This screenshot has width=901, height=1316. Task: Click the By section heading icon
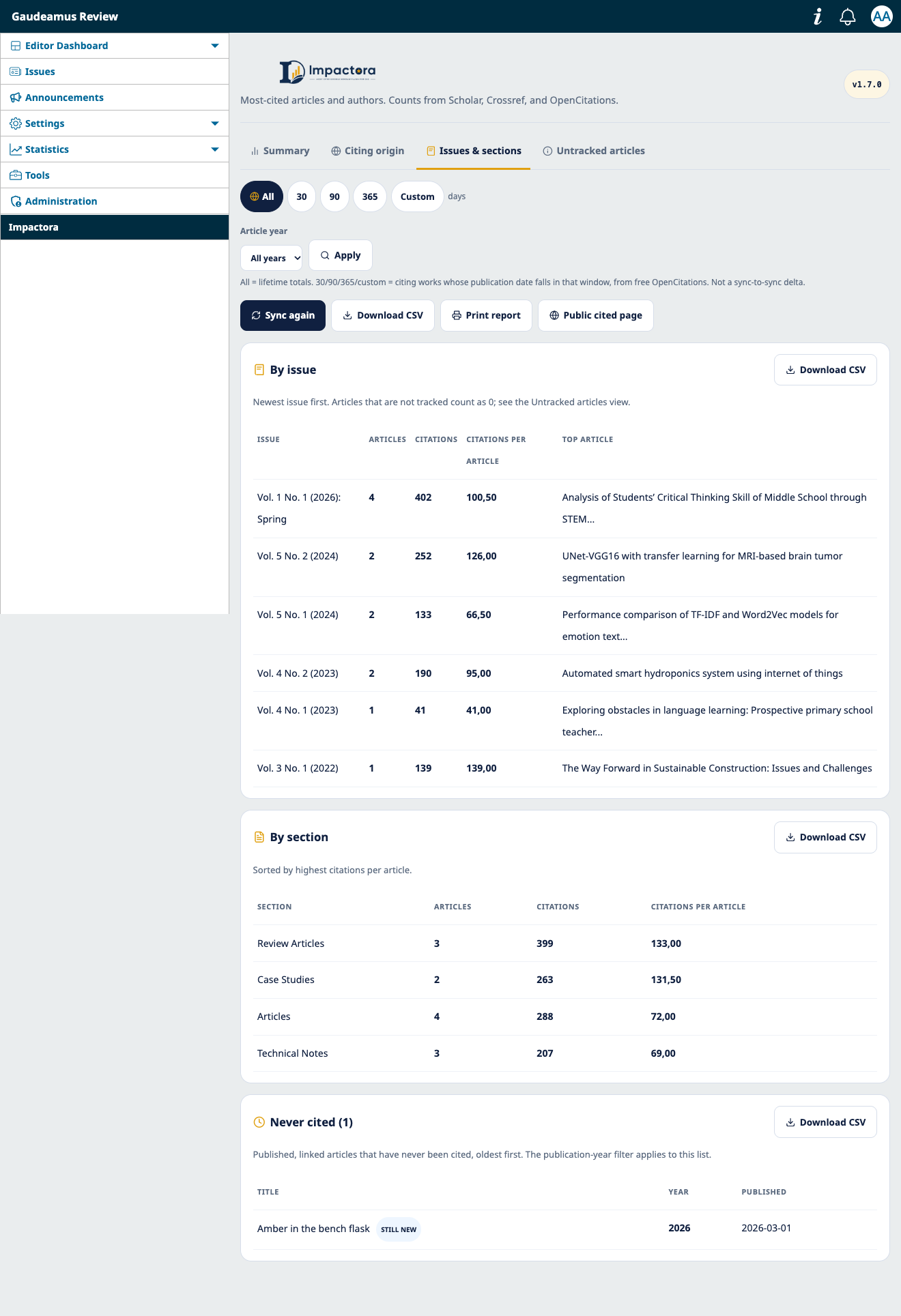(x=259, y=837)
